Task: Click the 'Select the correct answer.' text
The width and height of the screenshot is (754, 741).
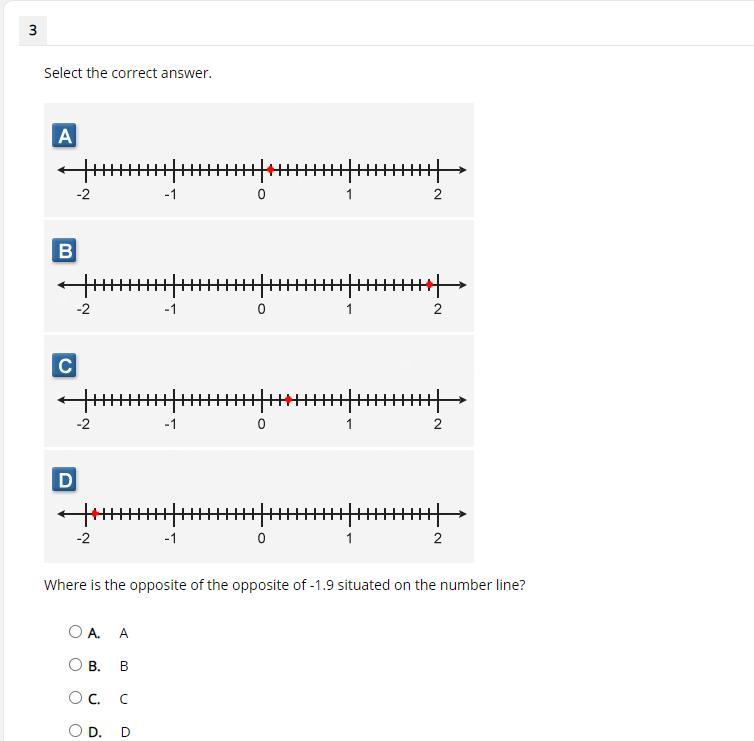Action: (x=128, y=73)
